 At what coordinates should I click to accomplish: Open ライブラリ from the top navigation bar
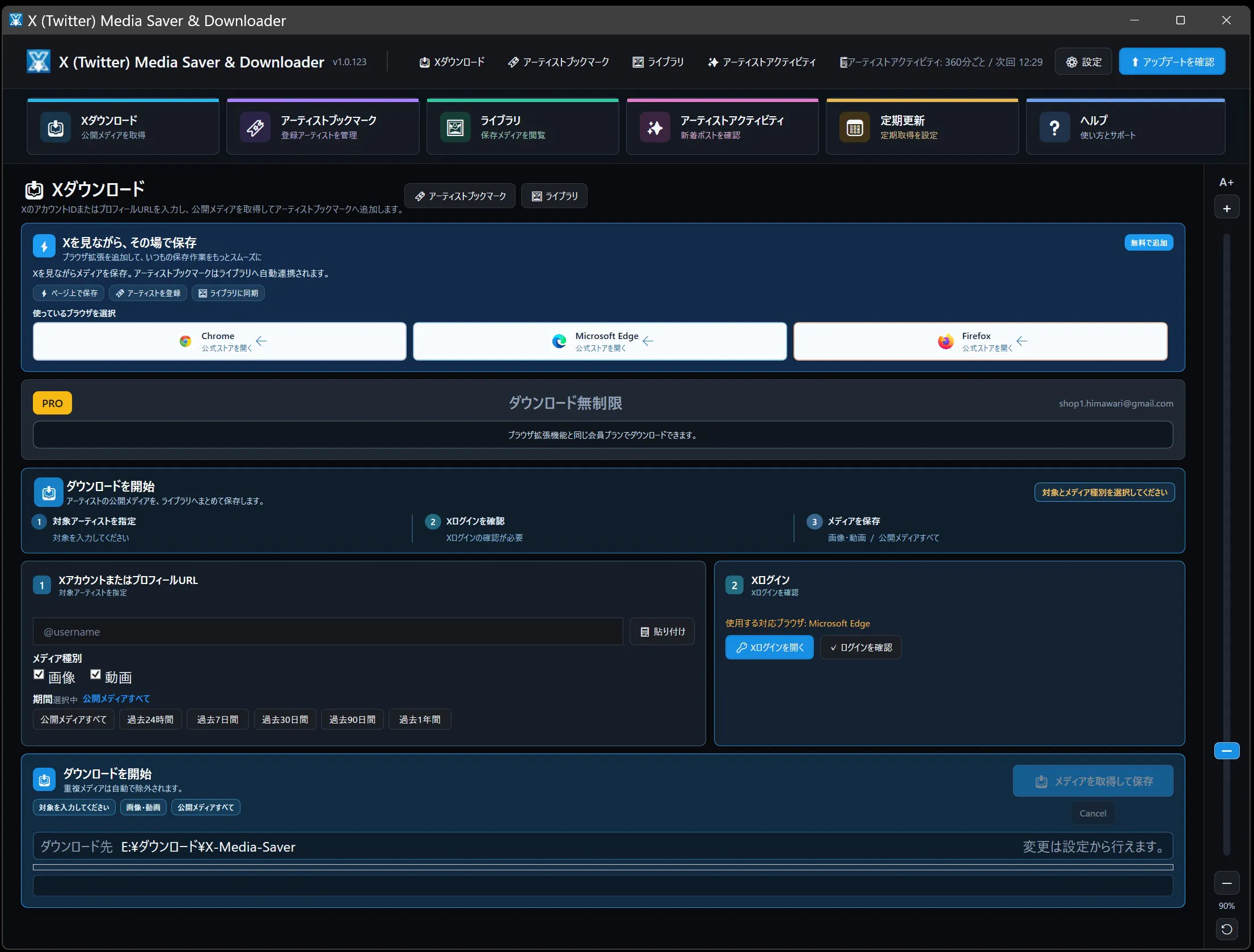[x=658, y=62]
